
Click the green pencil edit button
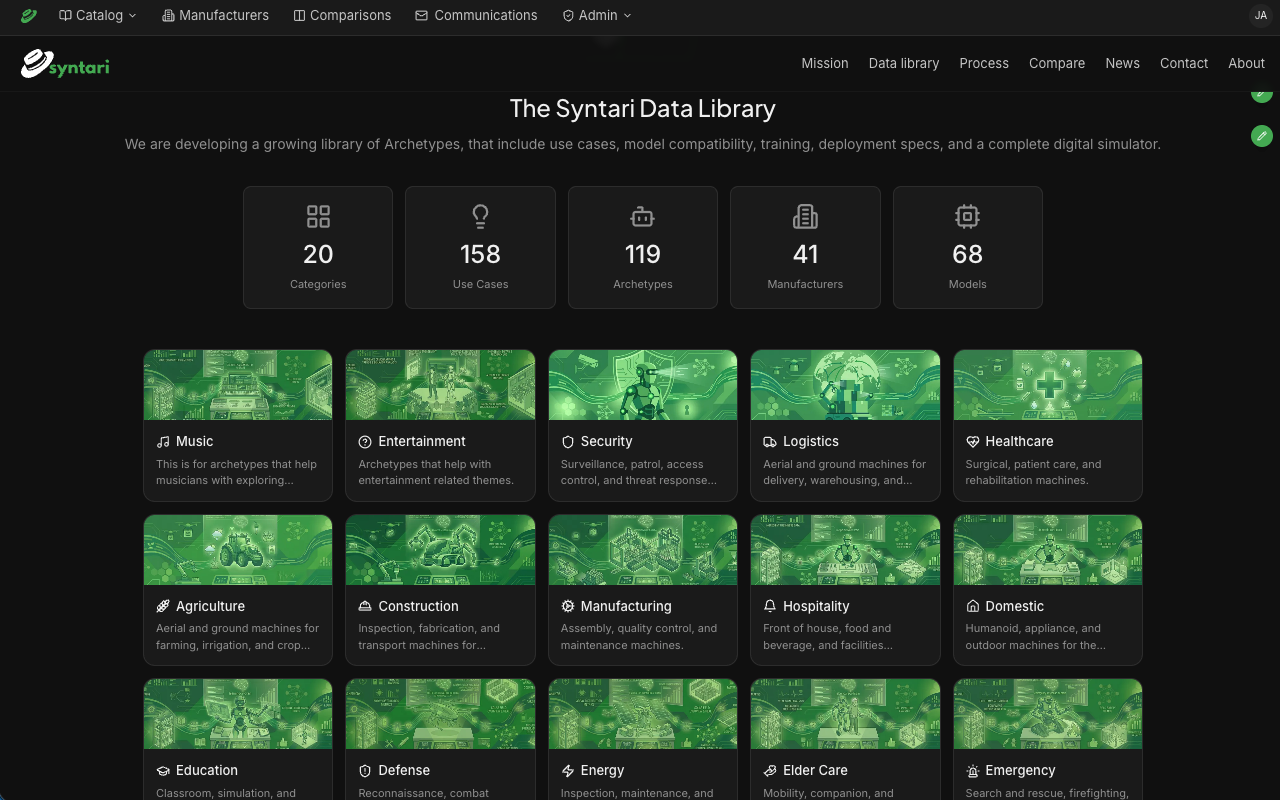pos(1262,135)
